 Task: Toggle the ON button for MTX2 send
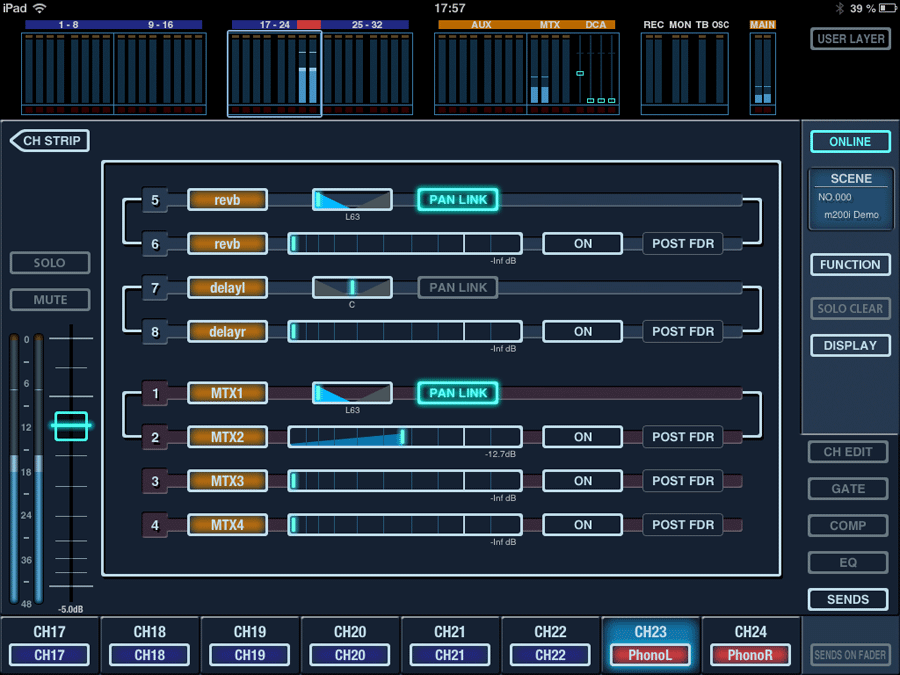582,437
